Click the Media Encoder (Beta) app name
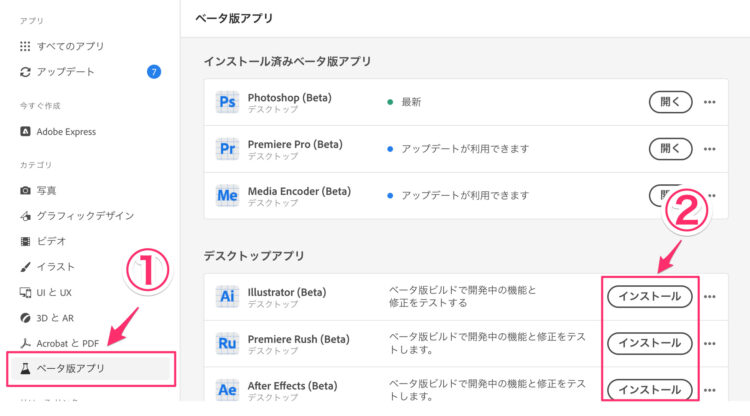This screenshot has width=750, height=416. point(299,191)
